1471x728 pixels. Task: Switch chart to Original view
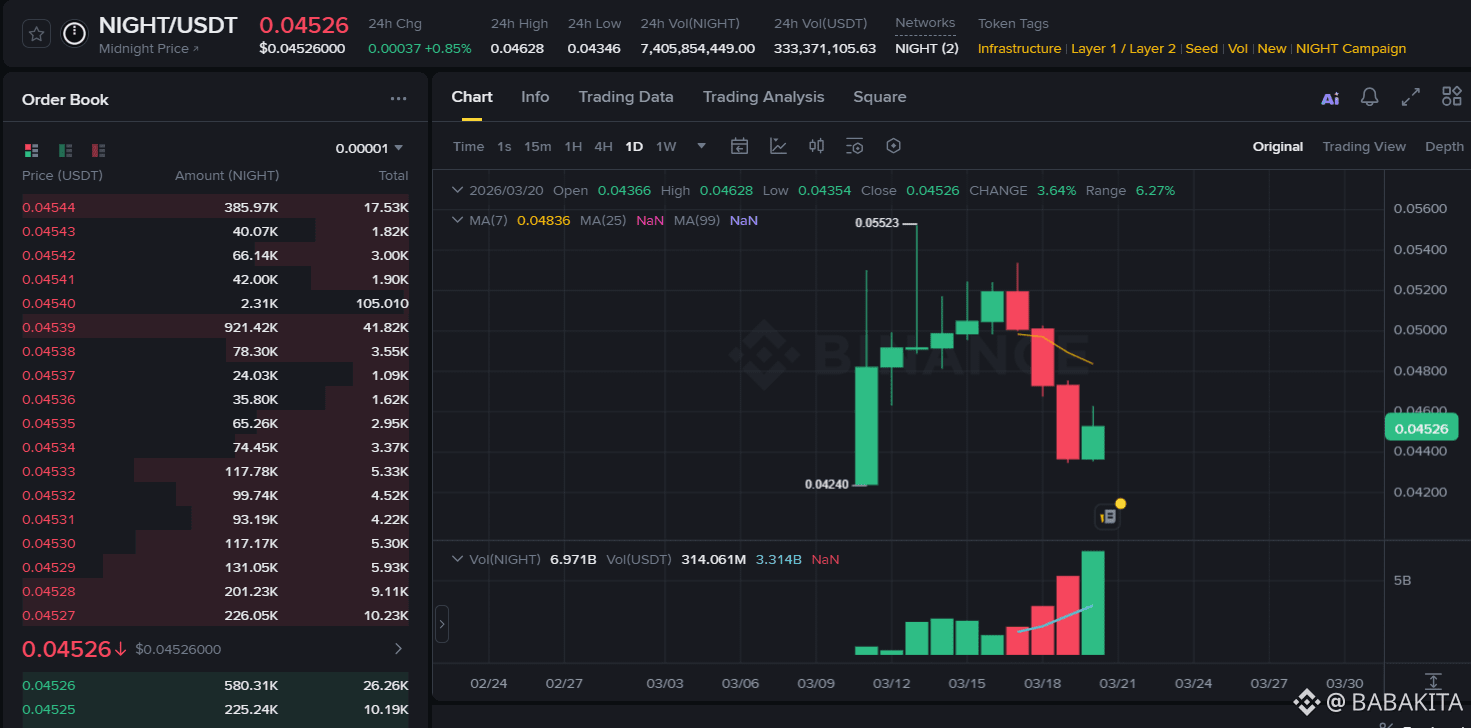(1278, 146)
